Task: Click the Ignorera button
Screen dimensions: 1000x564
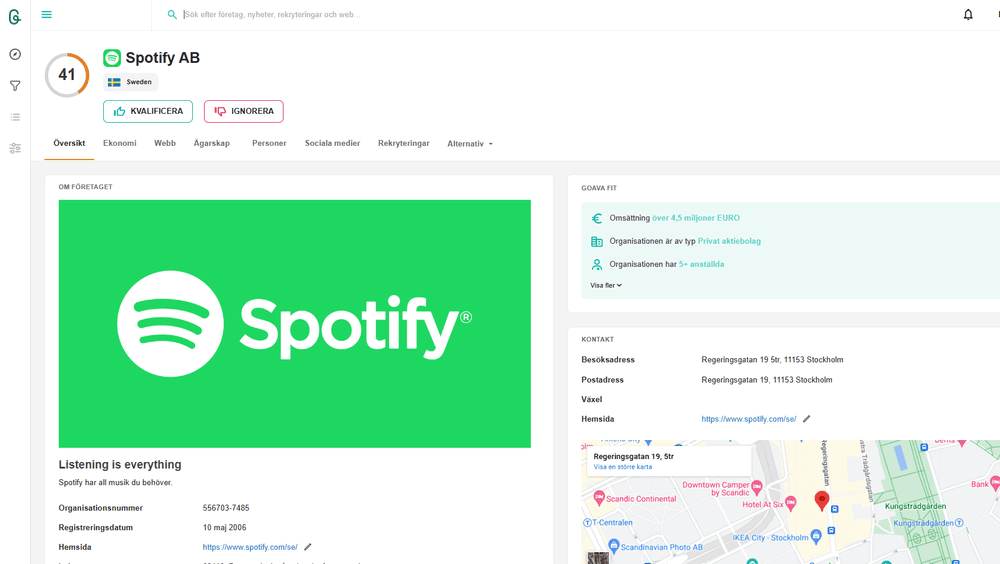Action: point(244,111)
